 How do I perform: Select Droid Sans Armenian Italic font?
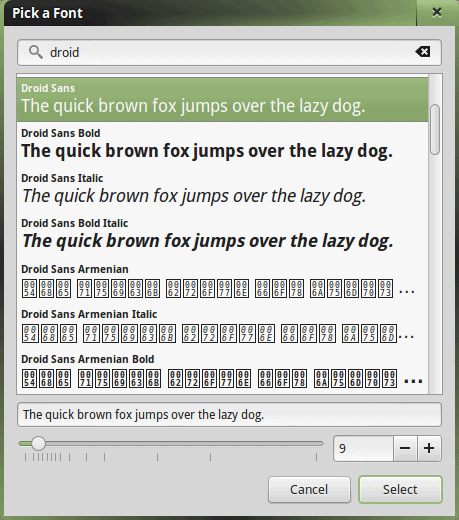(222, 325)
